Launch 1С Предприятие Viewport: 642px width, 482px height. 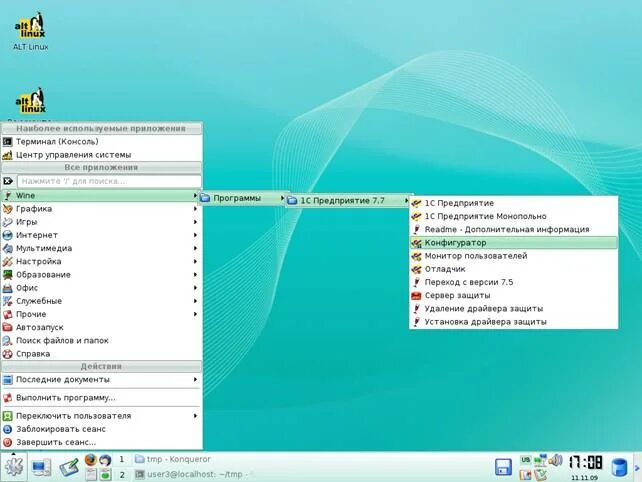point(513,203)
